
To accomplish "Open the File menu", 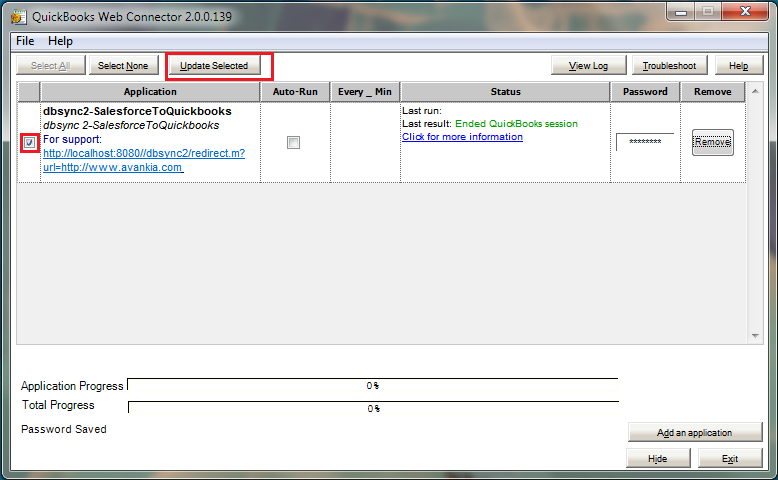I will (x=25, y=41).
